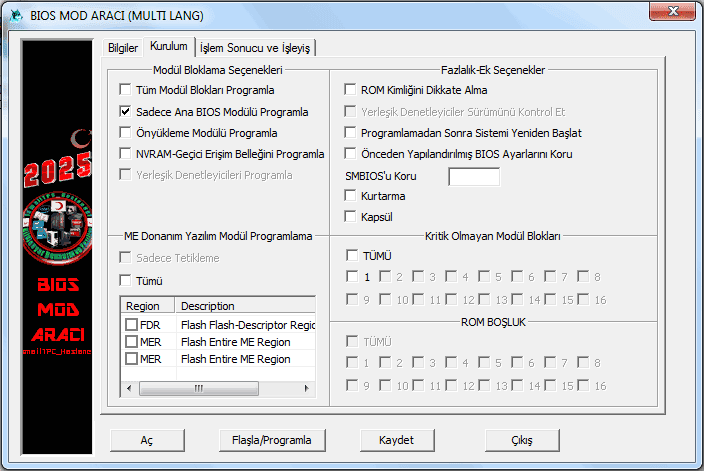Uncheck Sadece Ana BIOS Modülü Programla

[x=126, y=112]
